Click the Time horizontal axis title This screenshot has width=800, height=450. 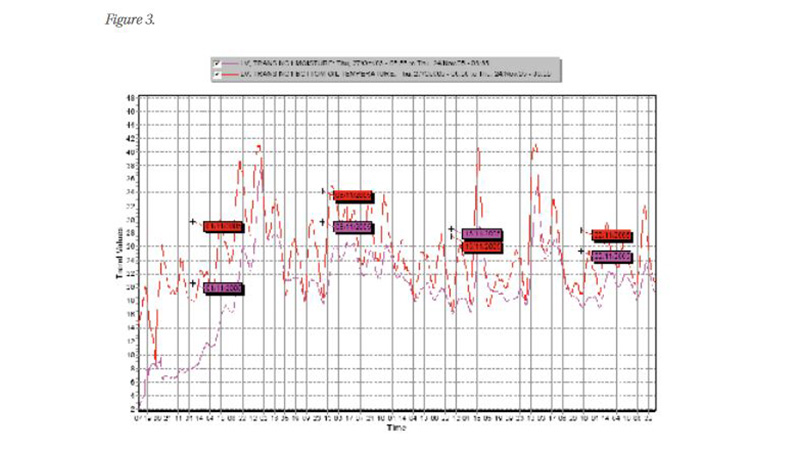(395, 426)
